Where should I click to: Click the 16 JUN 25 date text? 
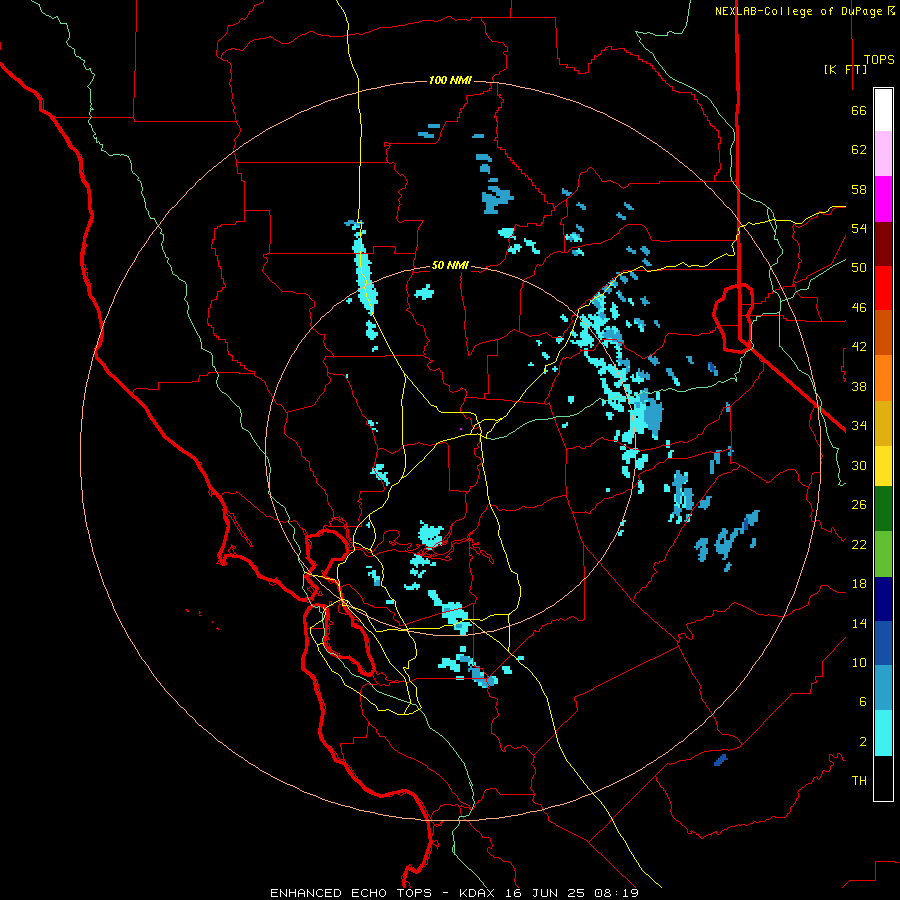(x=546, y=893)
